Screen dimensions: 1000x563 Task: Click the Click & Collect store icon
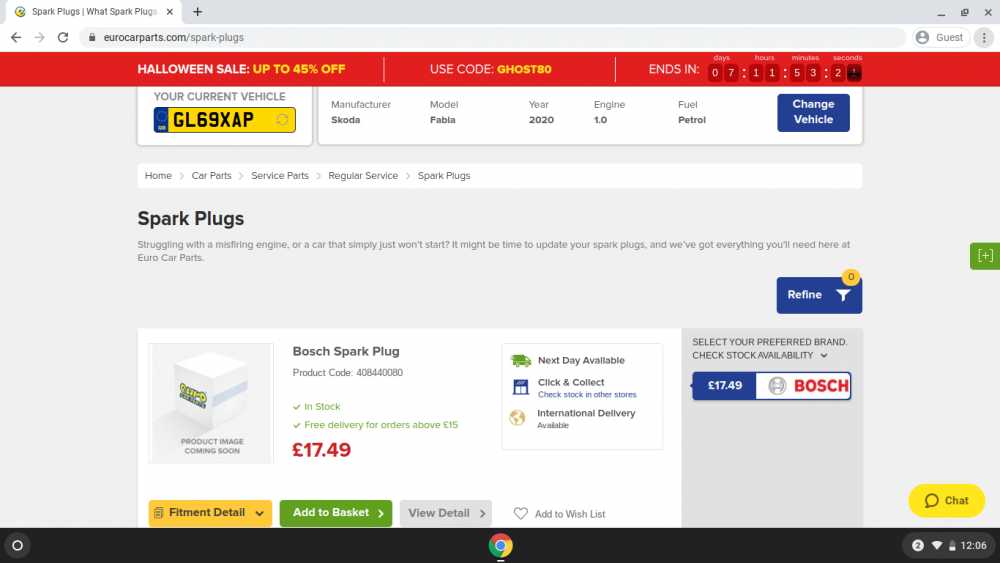point(520,387)
